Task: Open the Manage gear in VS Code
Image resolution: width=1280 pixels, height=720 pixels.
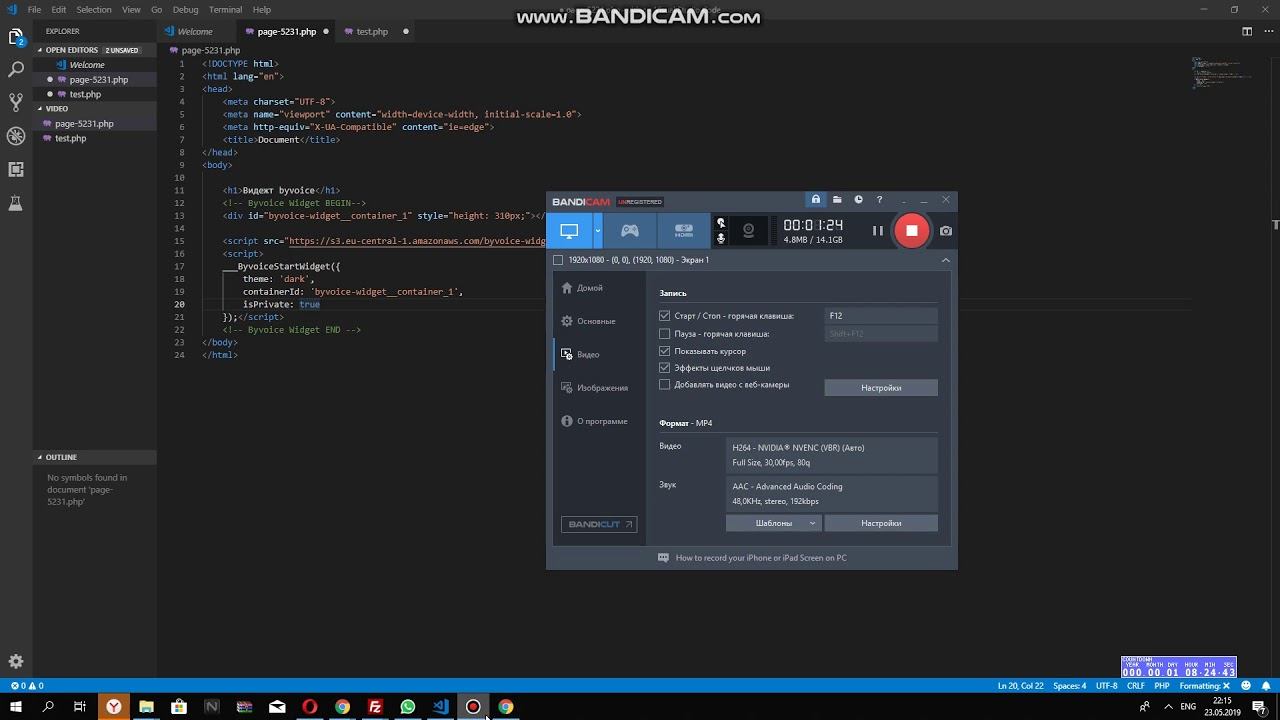Action: [x=16, y=661]
